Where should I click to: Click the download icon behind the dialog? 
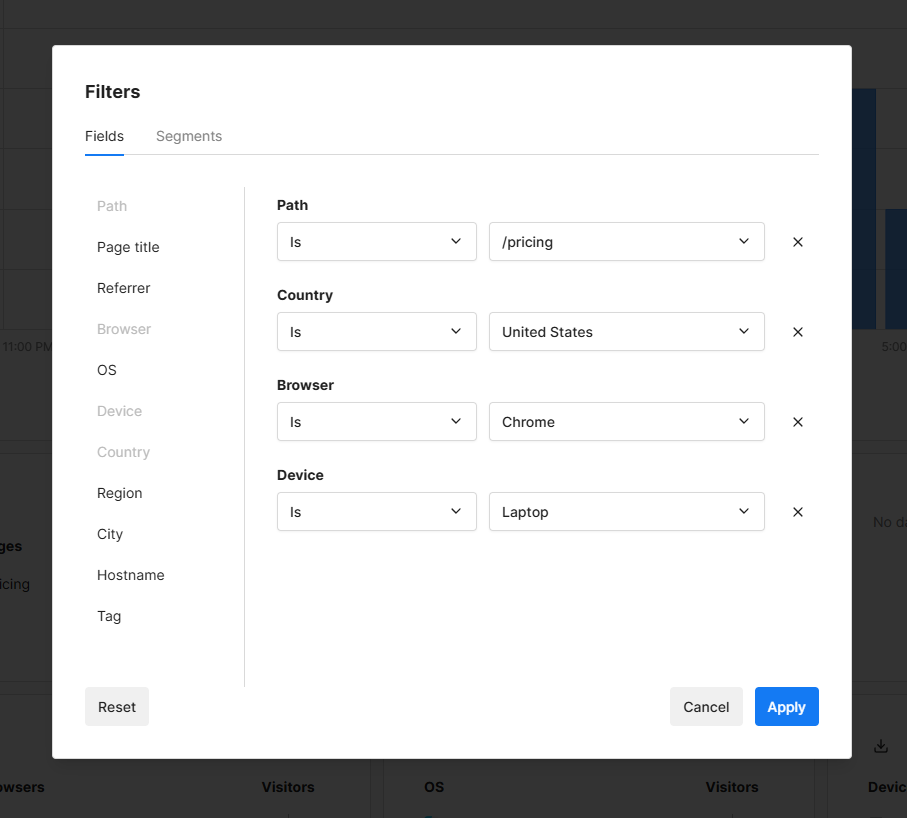880,746
